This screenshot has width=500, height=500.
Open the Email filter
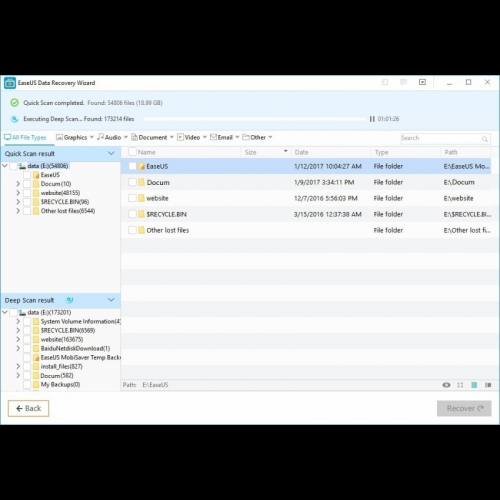pos(225,137)
